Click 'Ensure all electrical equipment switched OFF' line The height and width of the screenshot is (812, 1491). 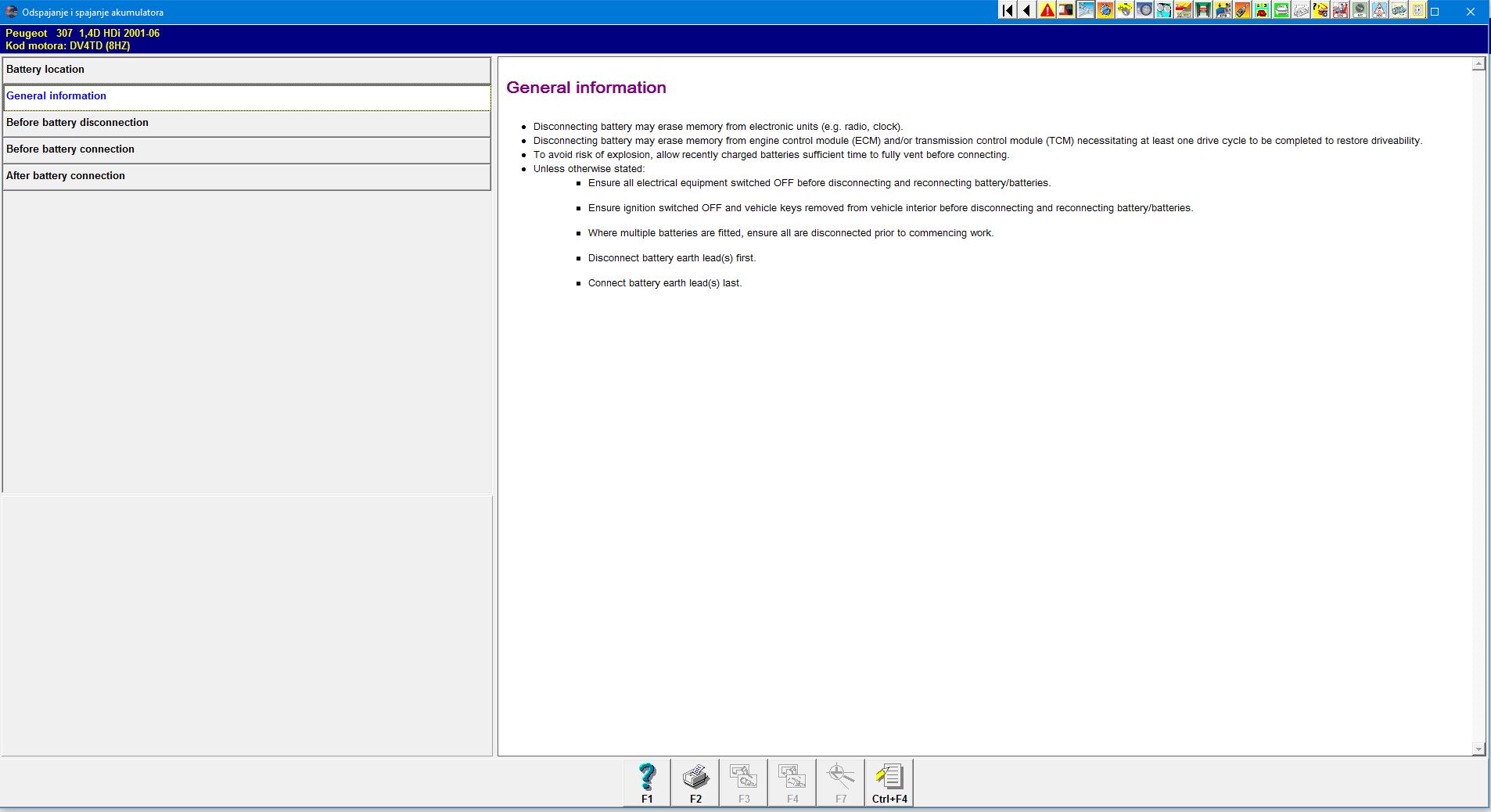pyautogui.click(x=819, y=183)
